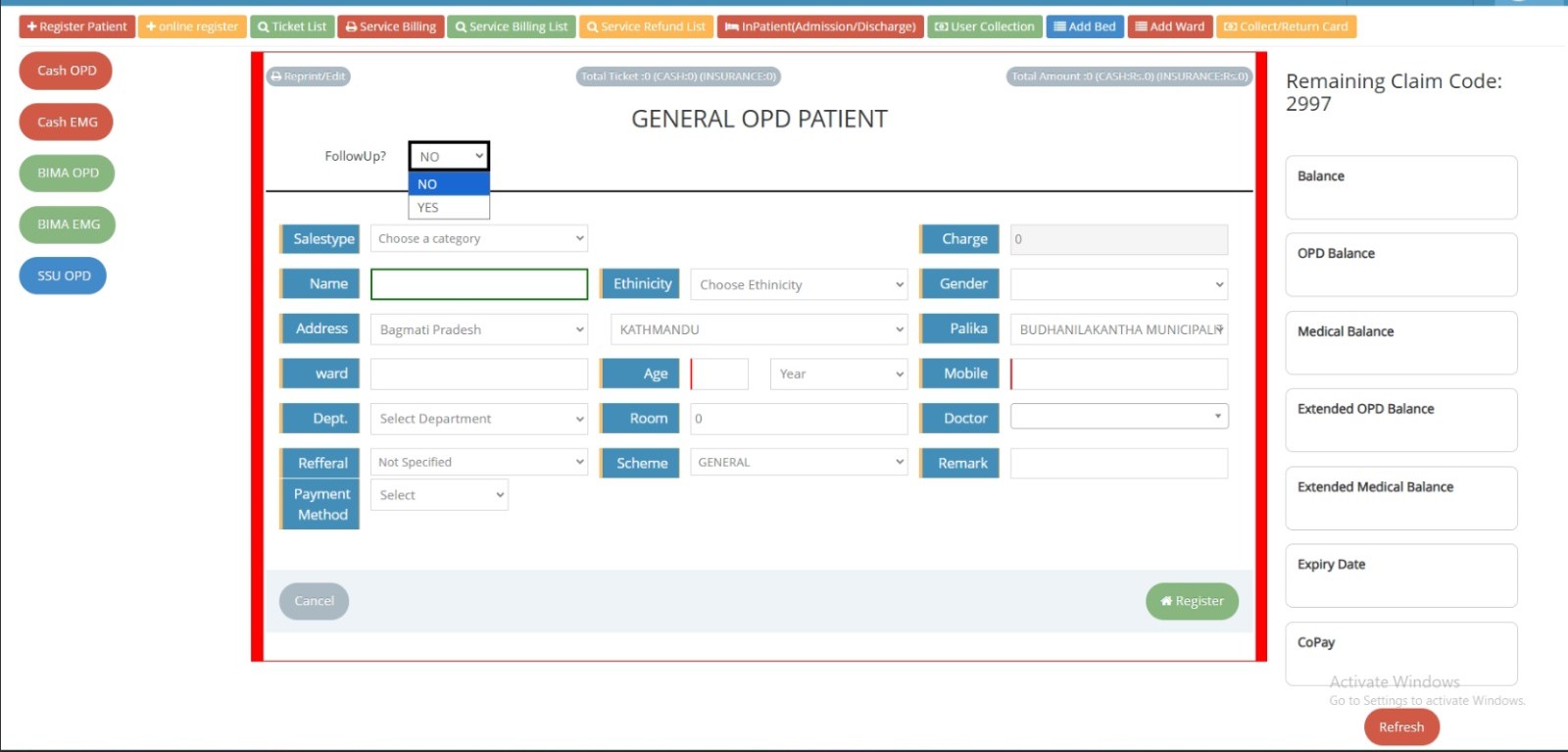This screenshot has width=1568, height=752.
Task: Open Select Department dropdown
Action: [479, 419]
